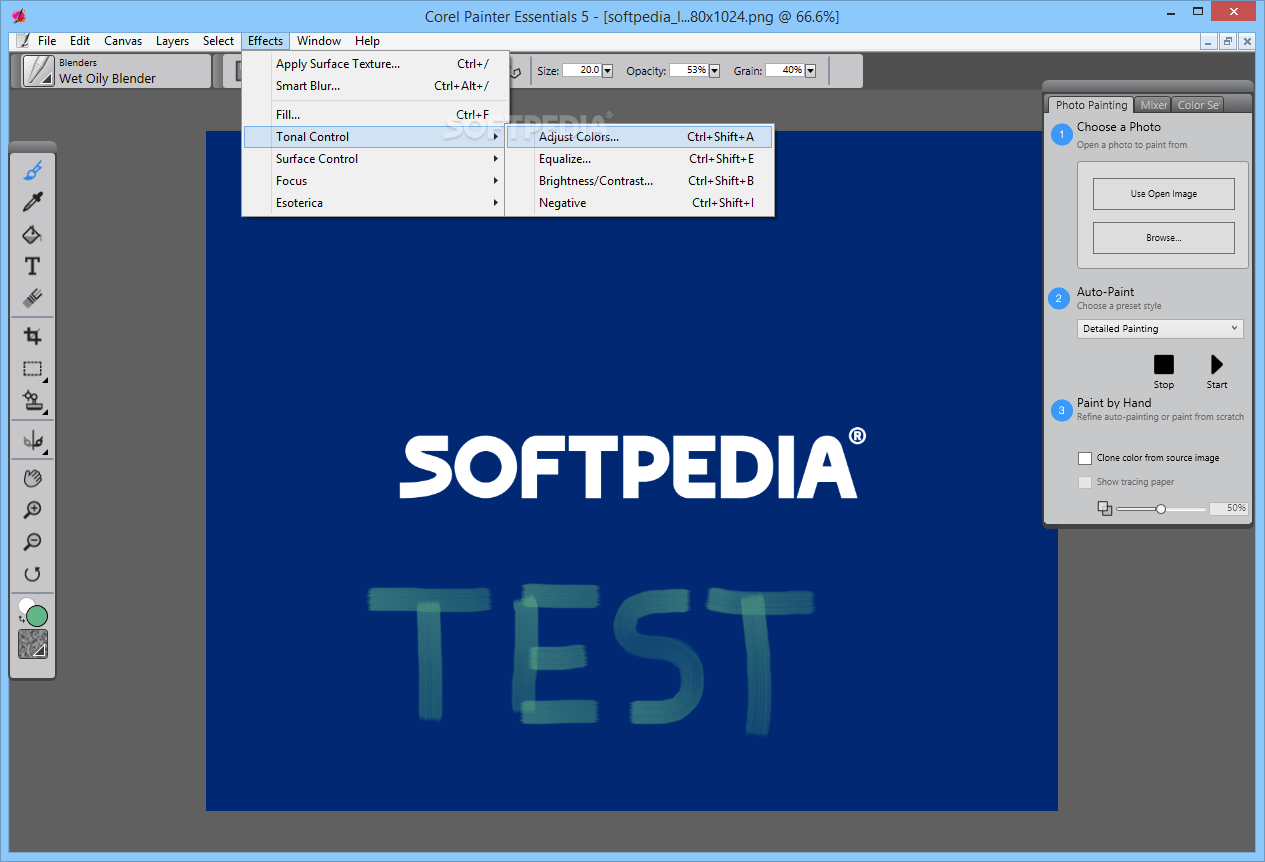Pick the Paint Bucket tool
The image size is (1265, 862).
point(33,233)
